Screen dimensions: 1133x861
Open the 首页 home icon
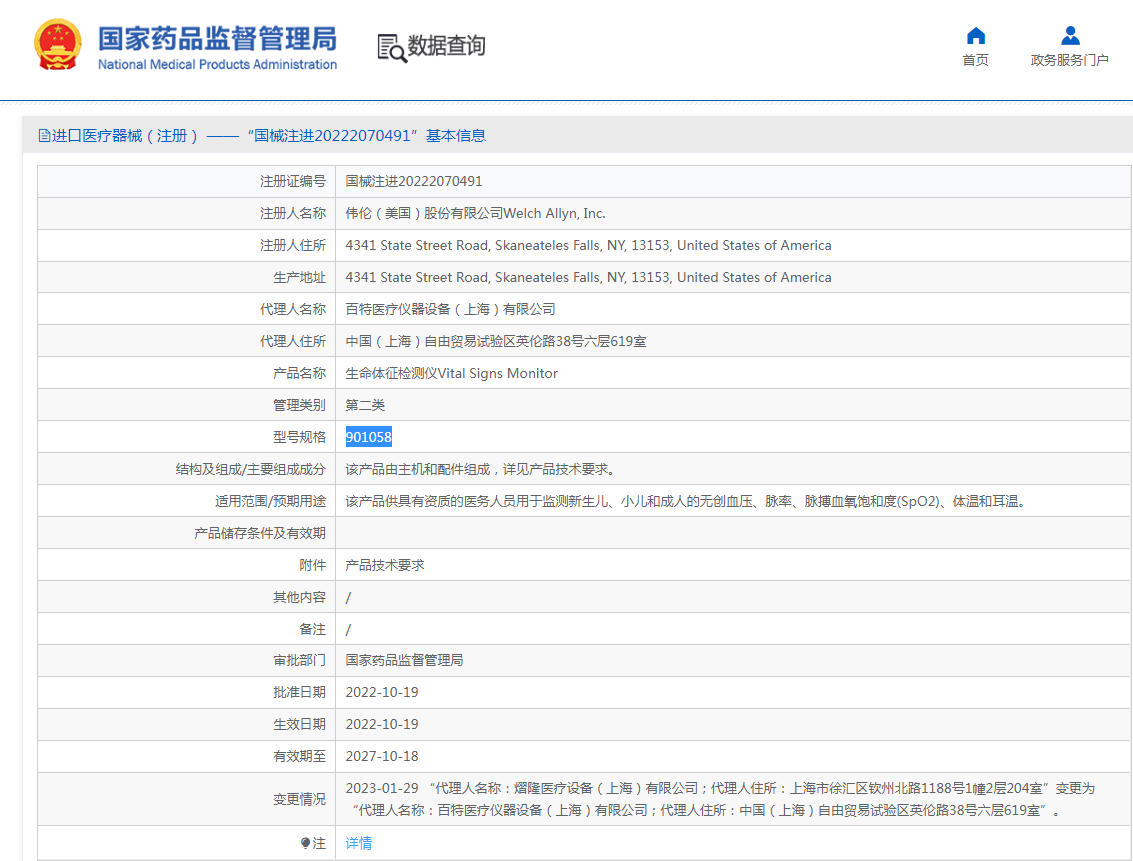click(975, 35)
